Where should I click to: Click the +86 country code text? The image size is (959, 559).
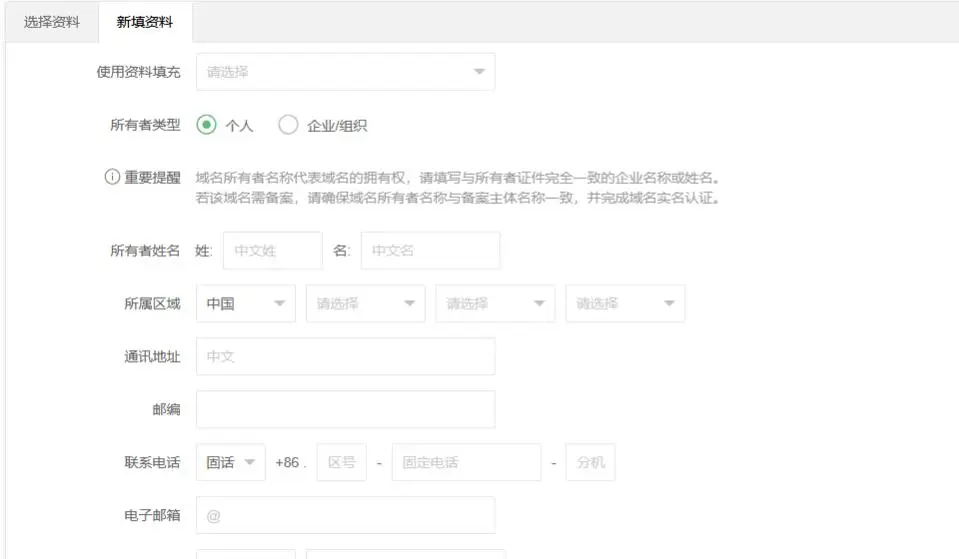click(x=287, y=462)
